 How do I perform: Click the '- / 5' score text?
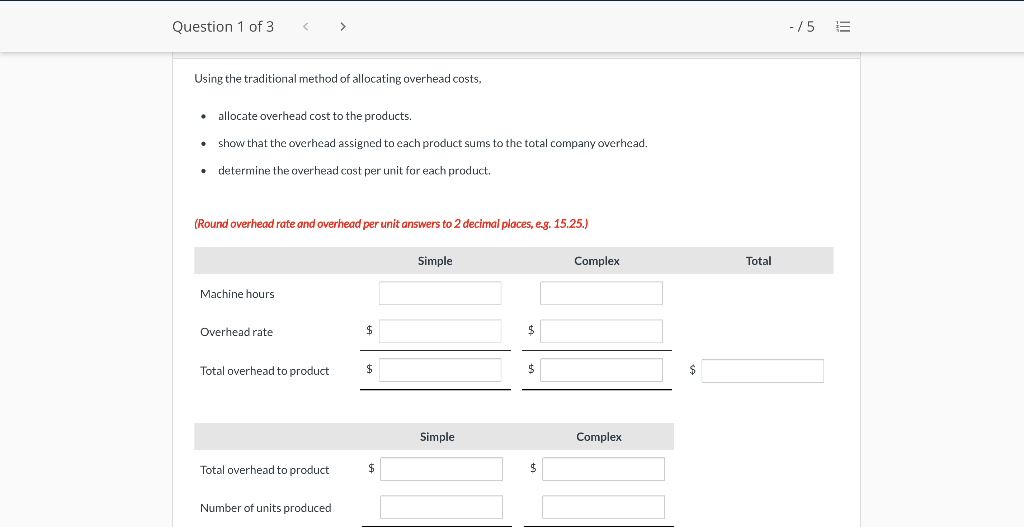802,27
